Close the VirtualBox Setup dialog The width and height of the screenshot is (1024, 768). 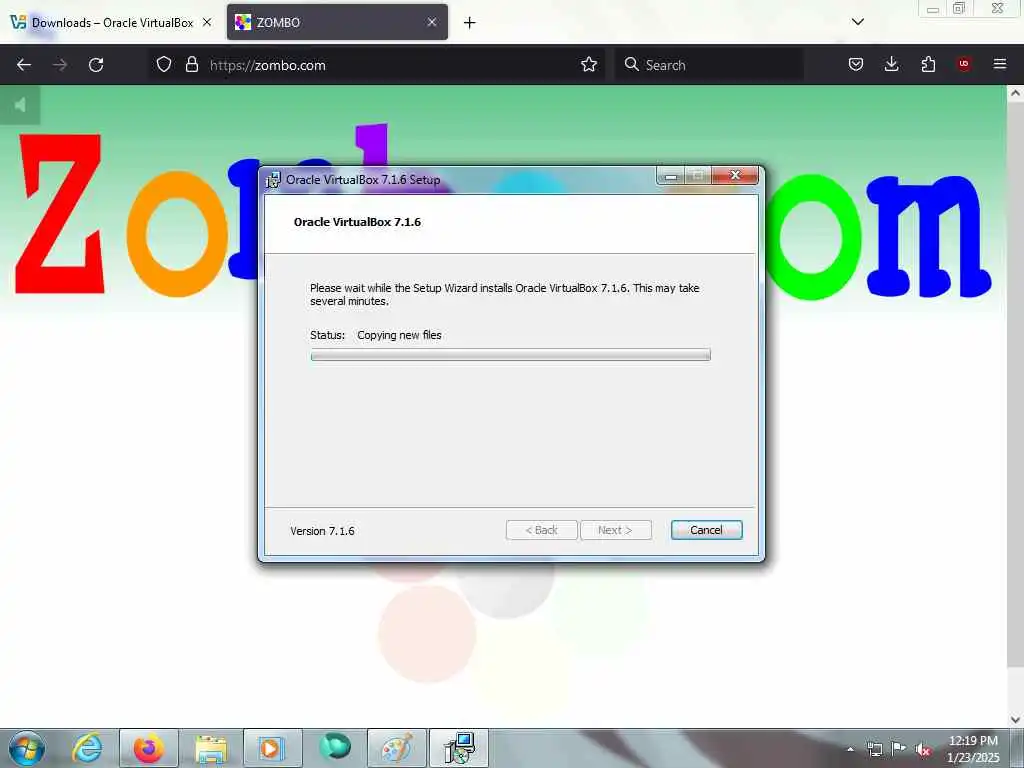735,176
